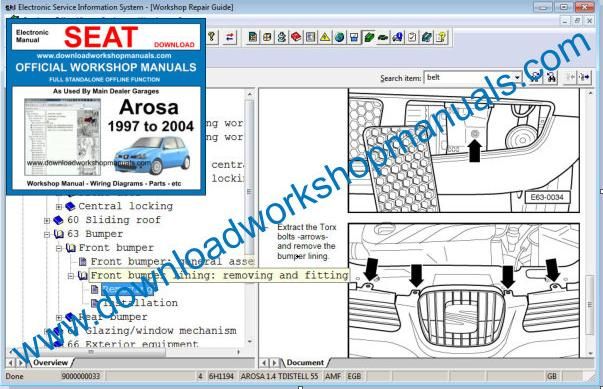The height and width of the screenshot is (389, 603).
Task: Click the blue monitor toolbar icon
Action: tap(354, 37)
